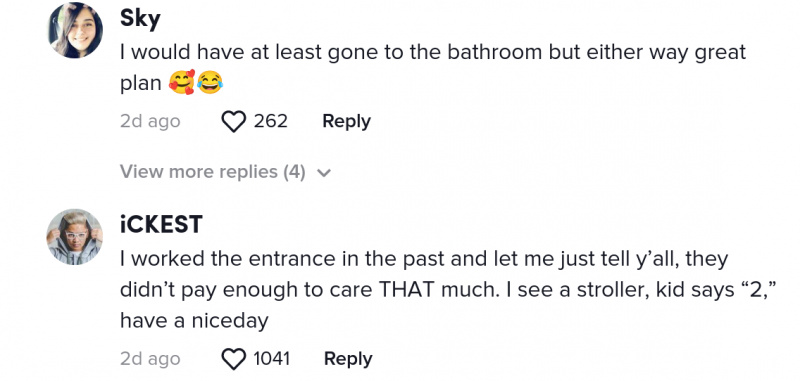Click the smiling face with hearts emoji

[x=182, y=83]
